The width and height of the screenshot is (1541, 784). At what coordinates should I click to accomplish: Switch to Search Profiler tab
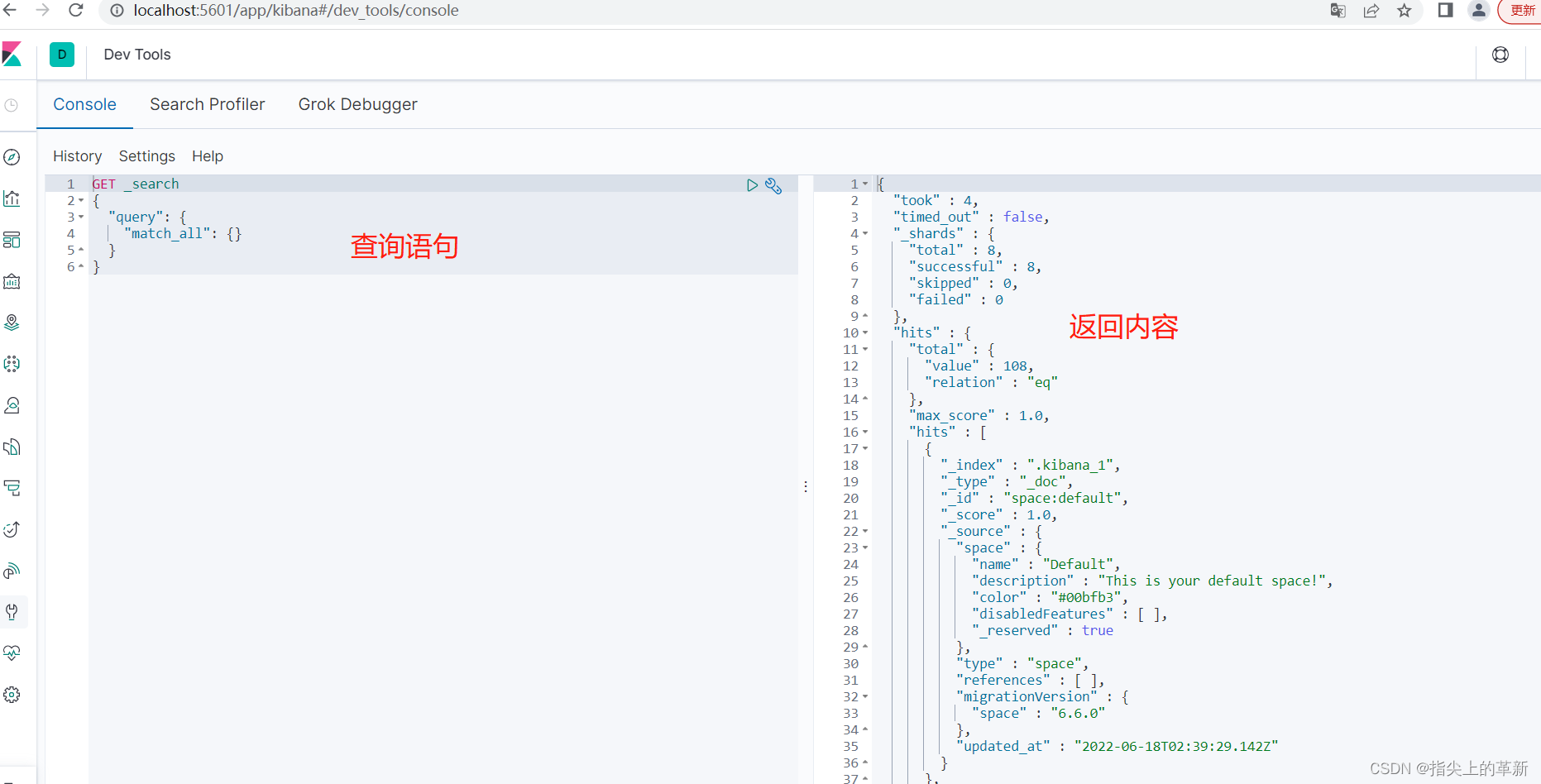click(208, 104)
